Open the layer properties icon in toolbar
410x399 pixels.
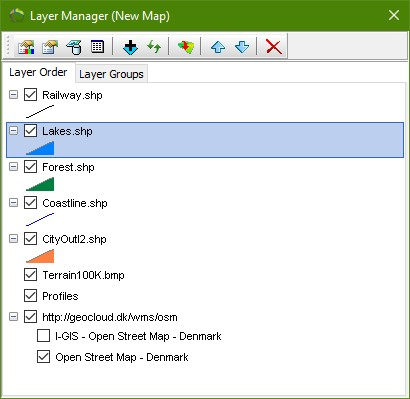pyautogui.click(x=50, y=47)
